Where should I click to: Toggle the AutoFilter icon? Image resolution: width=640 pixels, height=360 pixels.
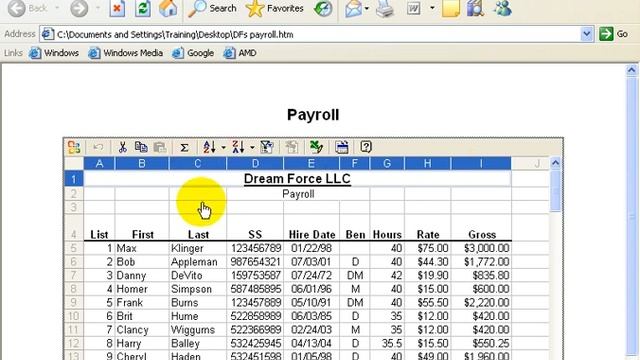point(267,147)
